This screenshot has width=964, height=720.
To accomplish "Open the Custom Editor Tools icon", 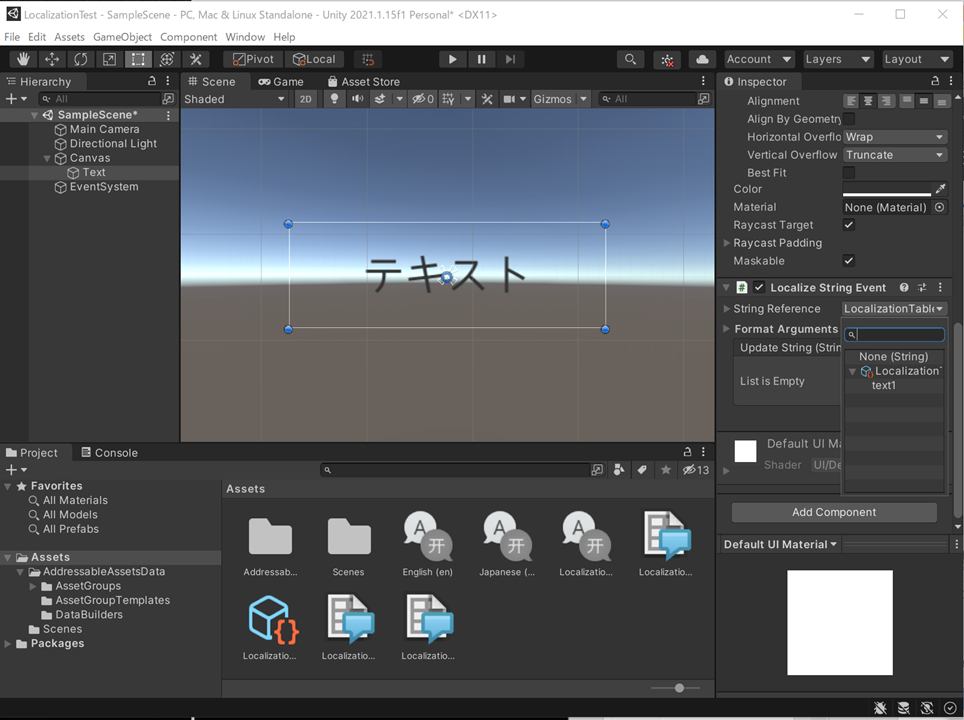I will (x=195, y=59).
